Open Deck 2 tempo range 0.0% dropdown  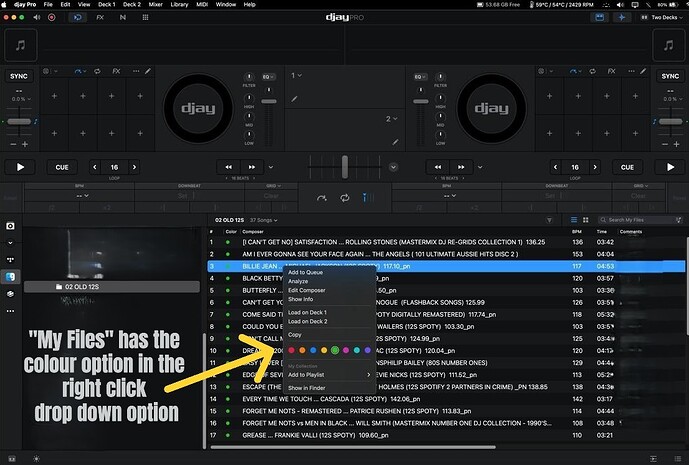(672, 99)
